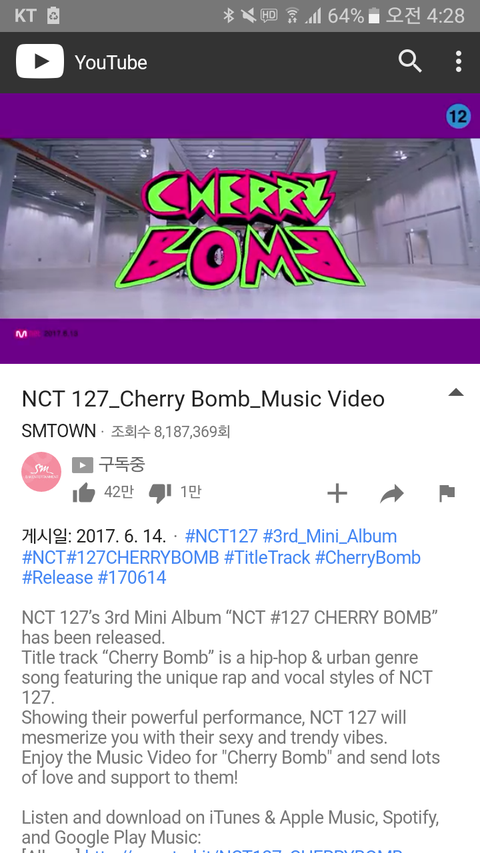Open the #Release hashtag link
Viewport: 480px width, 853px height.
57,577
